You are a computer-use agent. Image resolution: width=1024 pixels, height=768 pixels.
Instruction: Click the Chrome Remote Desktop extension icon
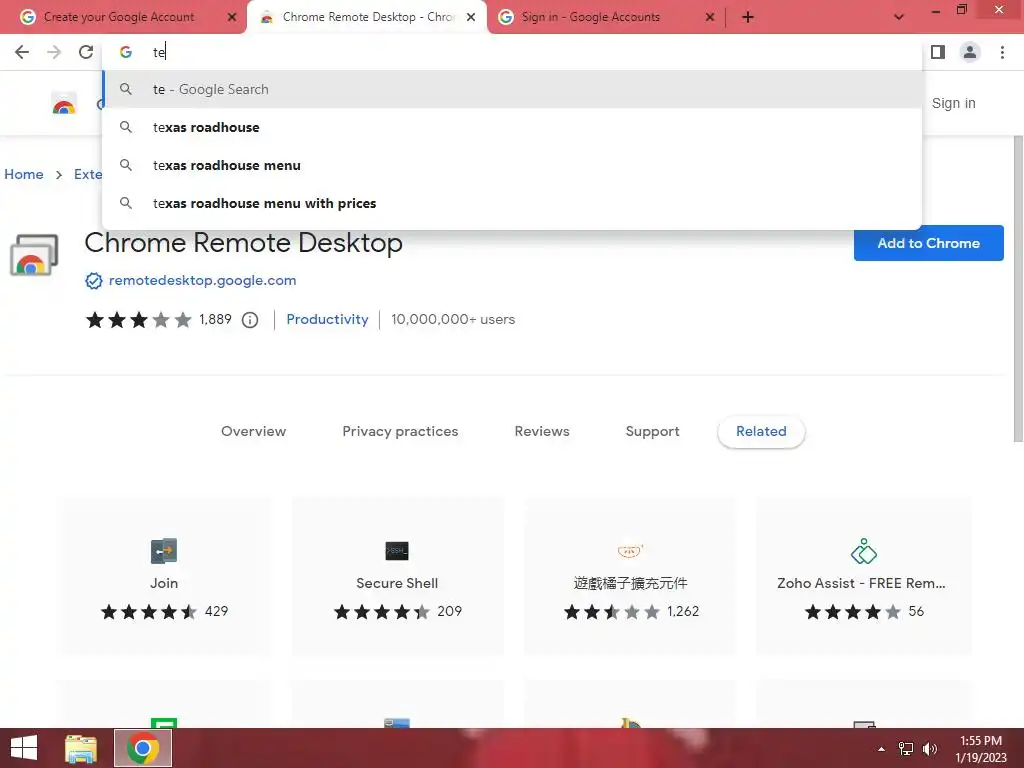34,255
